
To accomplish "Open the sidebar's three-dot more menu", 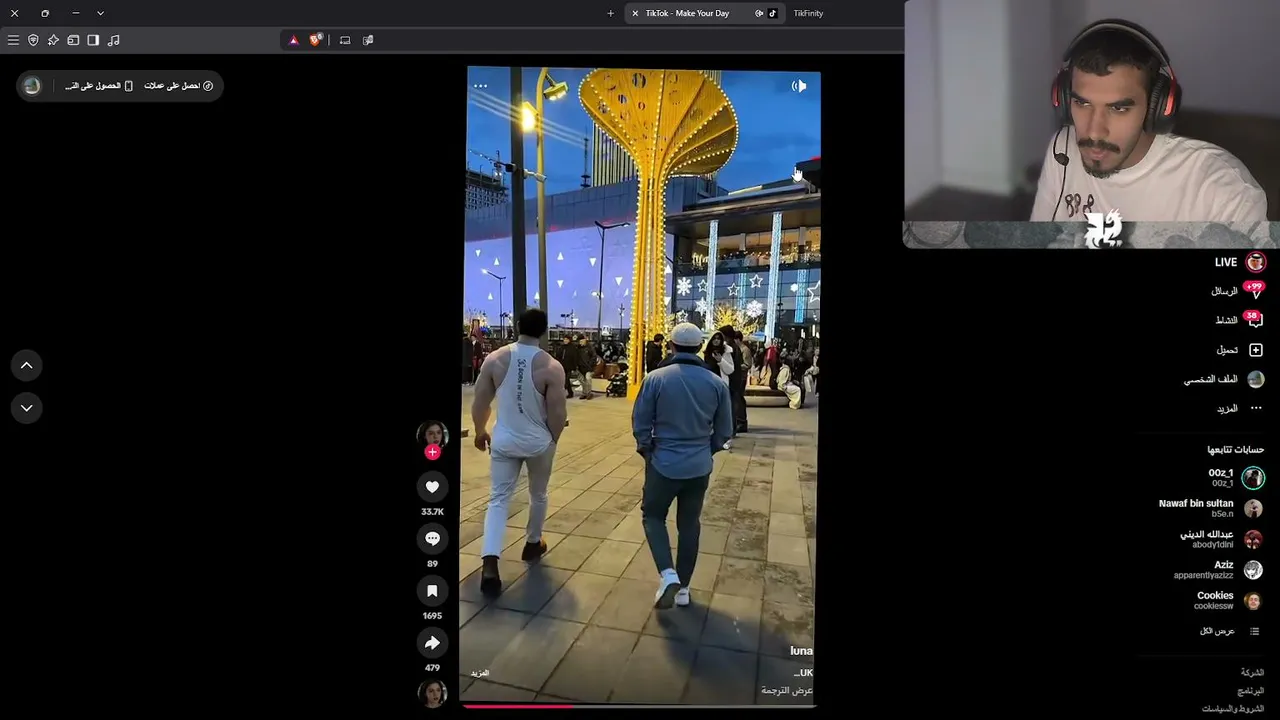I will 1256,408.
